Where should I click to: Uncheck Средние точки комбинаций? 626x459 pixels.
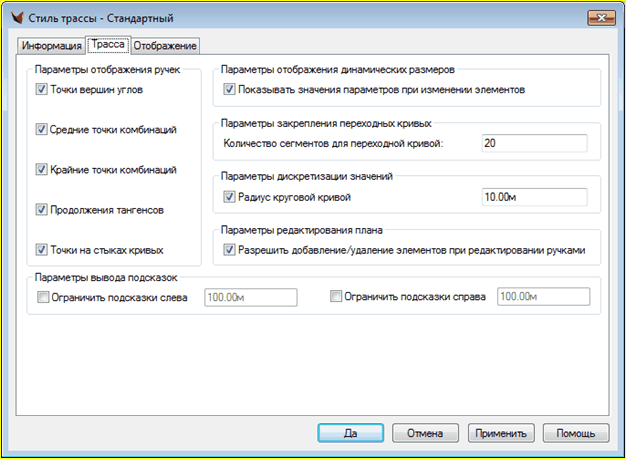42,130
